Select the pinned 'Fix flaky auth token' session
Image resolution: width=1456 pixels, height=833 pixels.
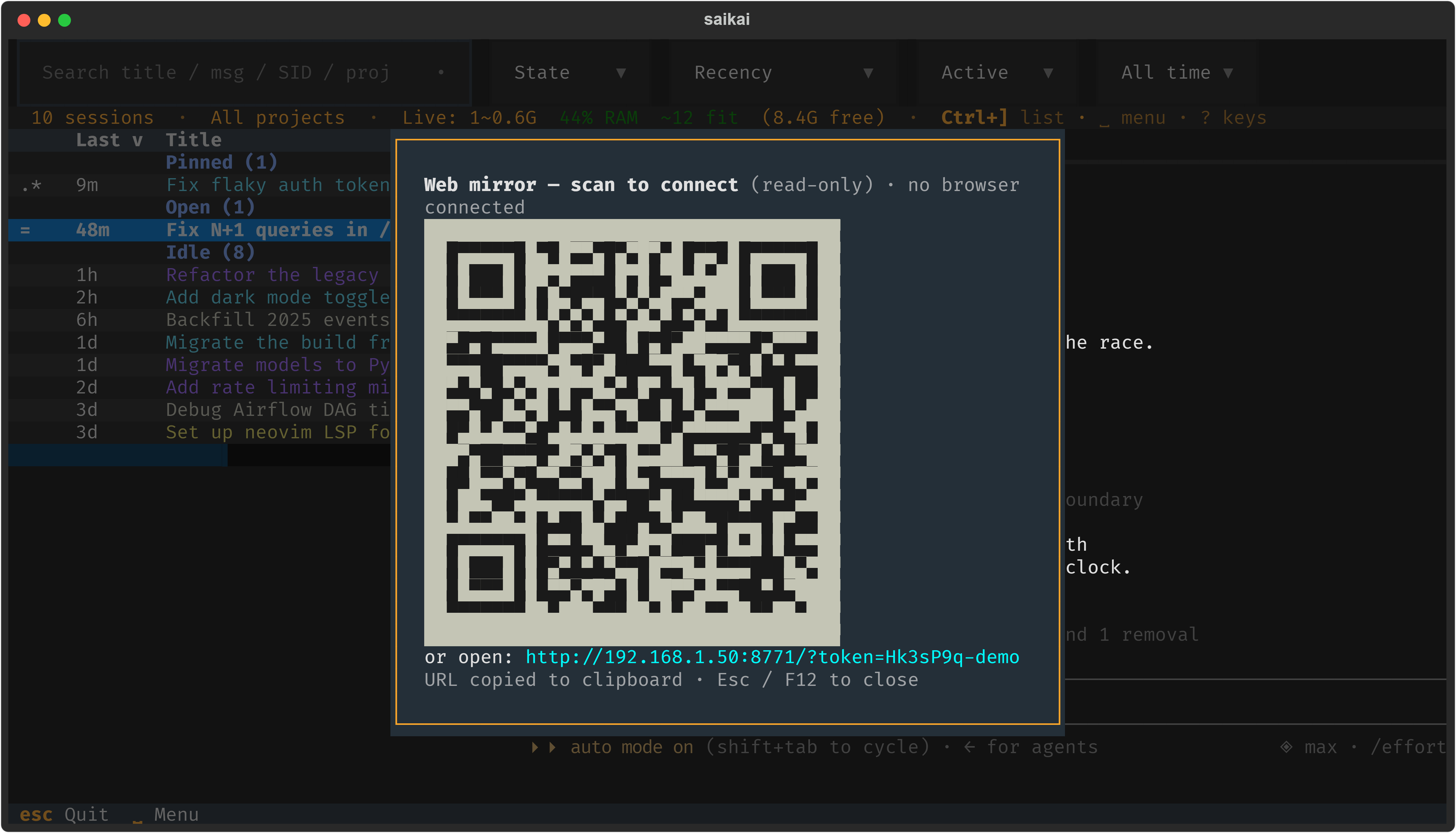click(199, 185)
